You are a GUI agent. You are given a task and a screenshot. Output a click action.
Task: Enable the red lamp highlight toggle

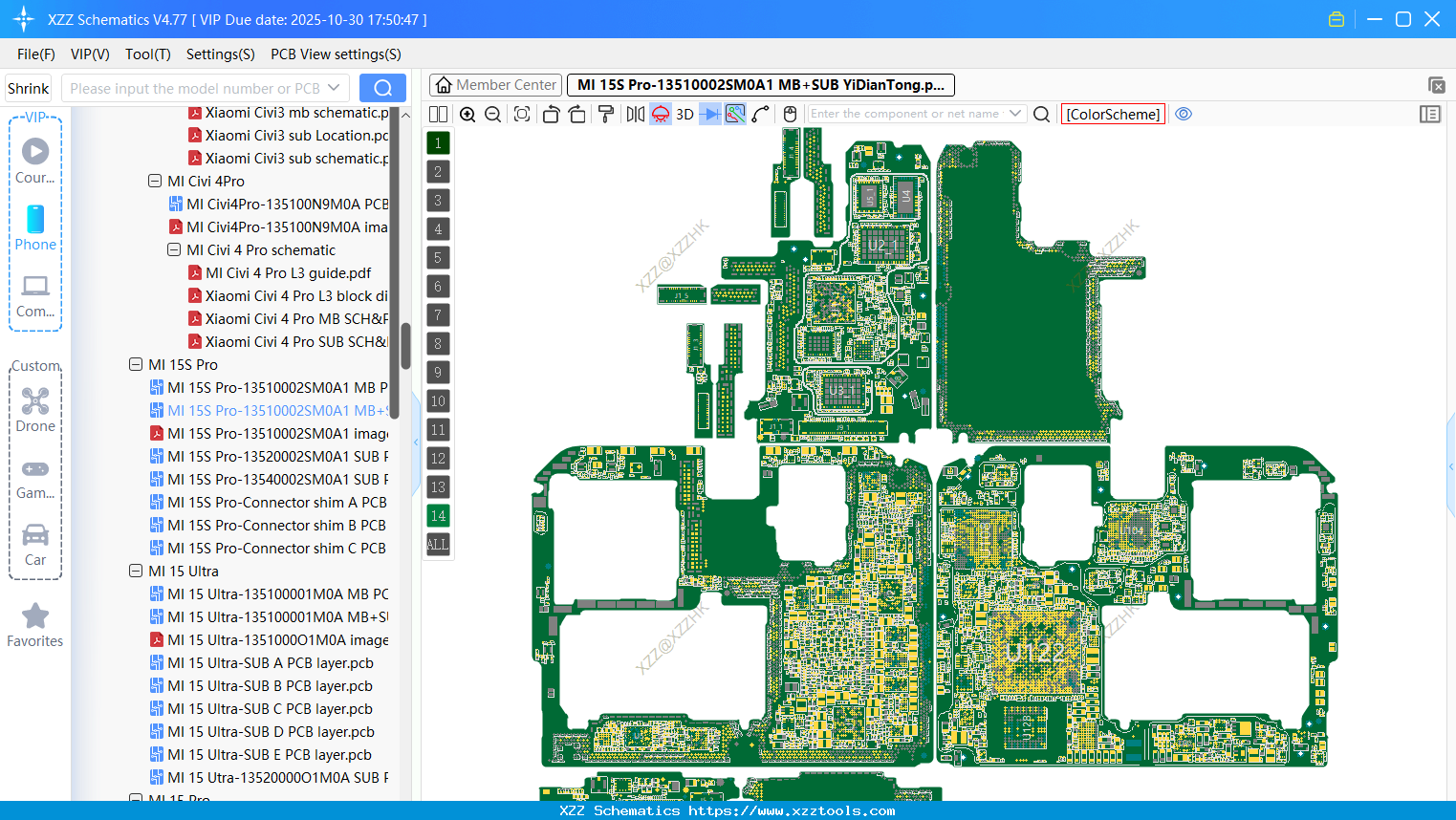[660, 114]
